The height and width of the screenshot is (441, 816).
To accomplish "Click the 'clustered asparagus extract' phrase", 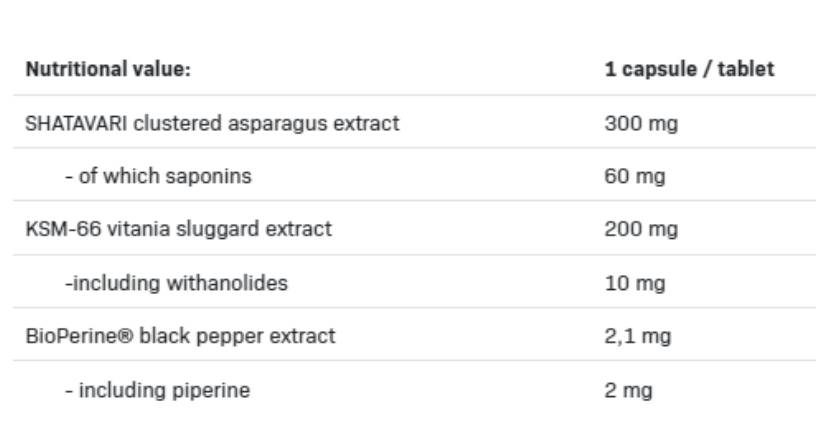I will pyautogui.click(x=266, y=123).
